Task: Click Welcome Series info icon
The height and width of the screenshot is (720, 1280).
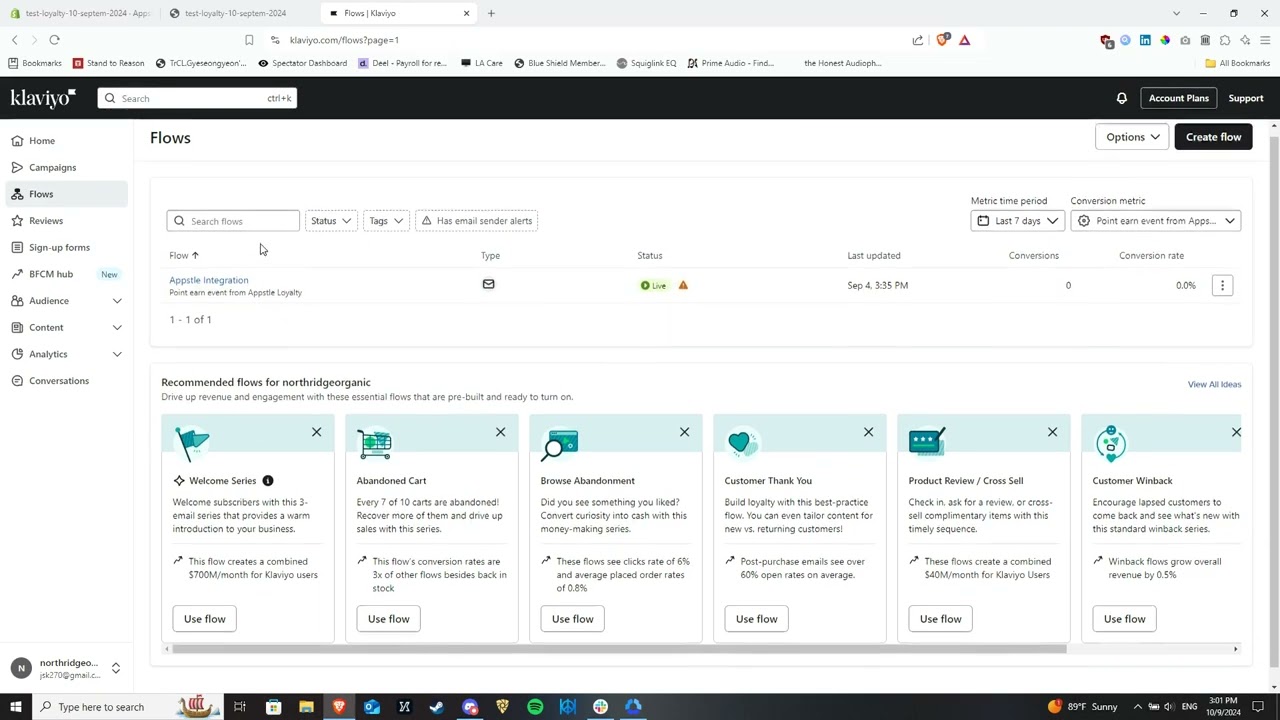Action: [268, 481]
